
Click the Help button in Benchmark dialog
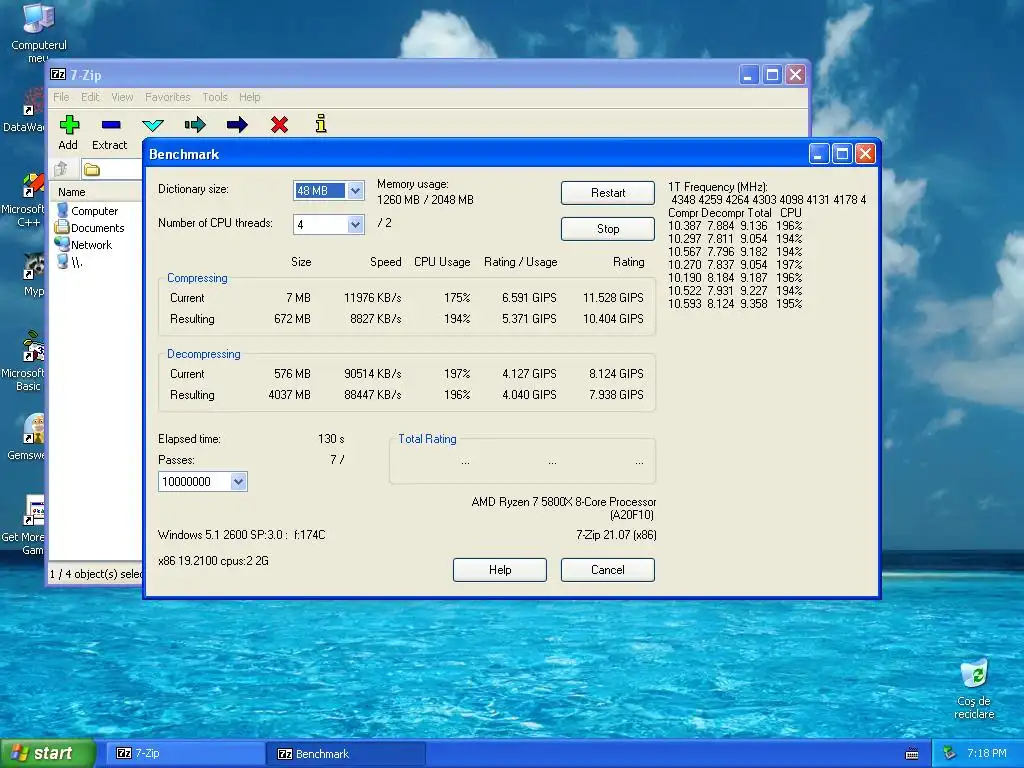(500, 569)
